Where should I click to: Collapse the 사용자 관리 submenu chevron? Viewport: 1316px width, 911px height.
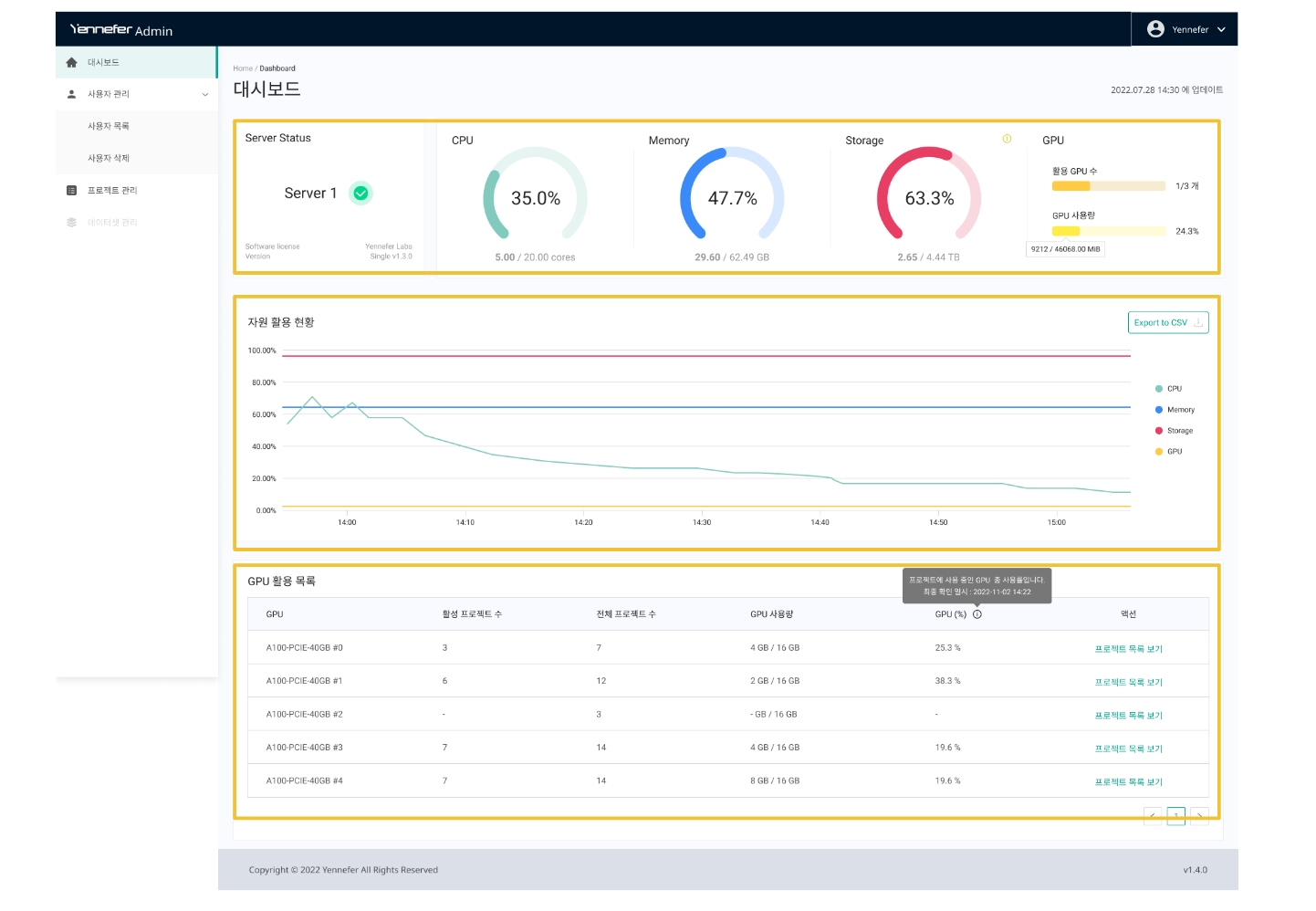tap(204, 95)
